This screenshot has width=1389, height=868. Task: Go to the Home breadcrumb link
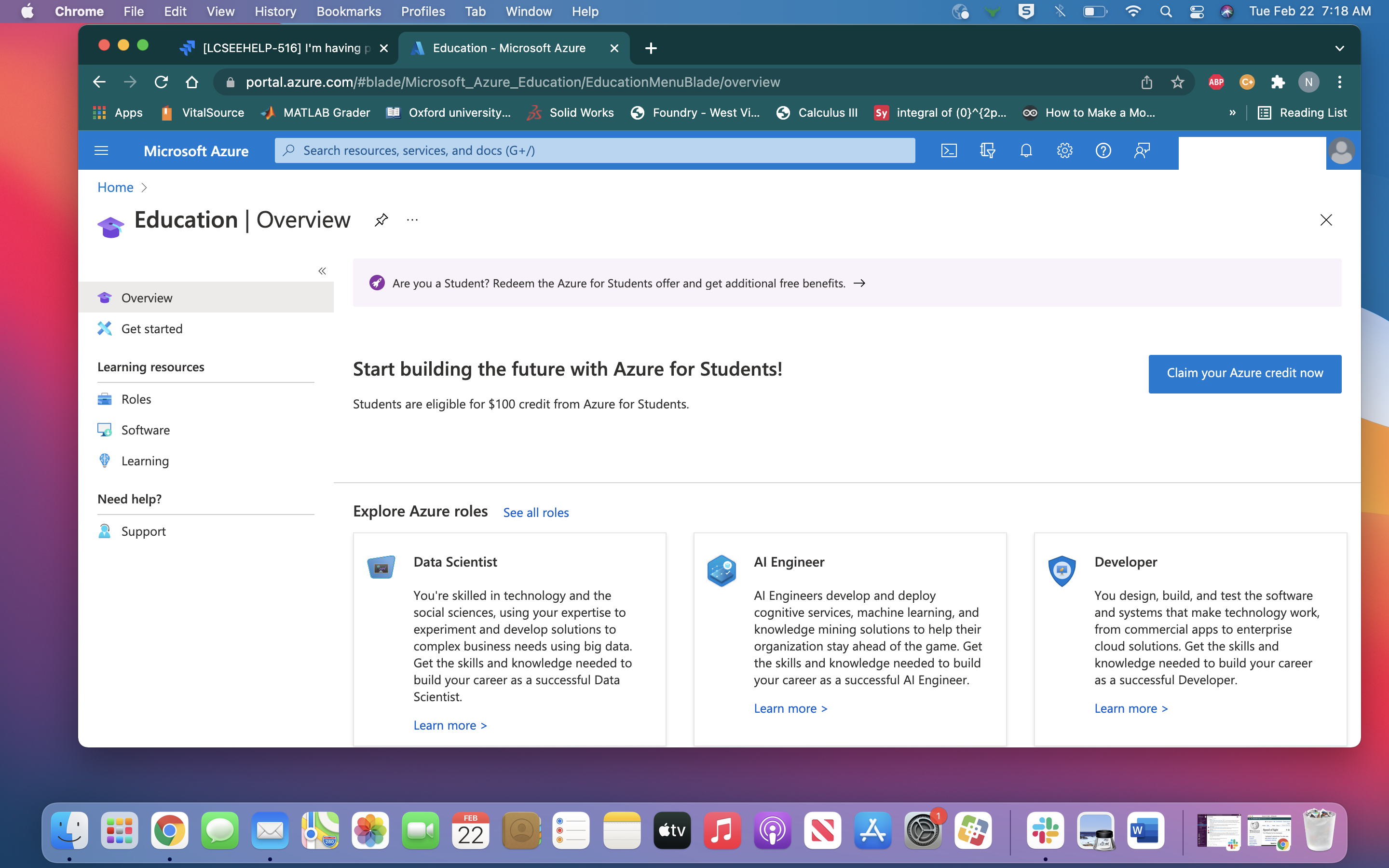point(115,187)
